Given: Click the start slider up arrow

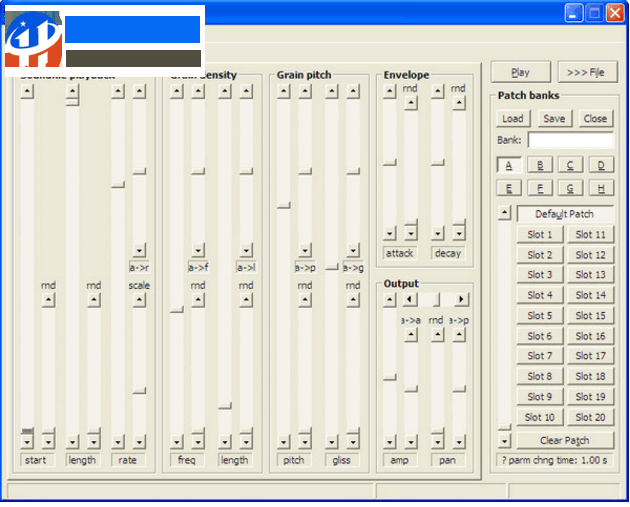Looking at the screenshot, I should click(27, 92).
